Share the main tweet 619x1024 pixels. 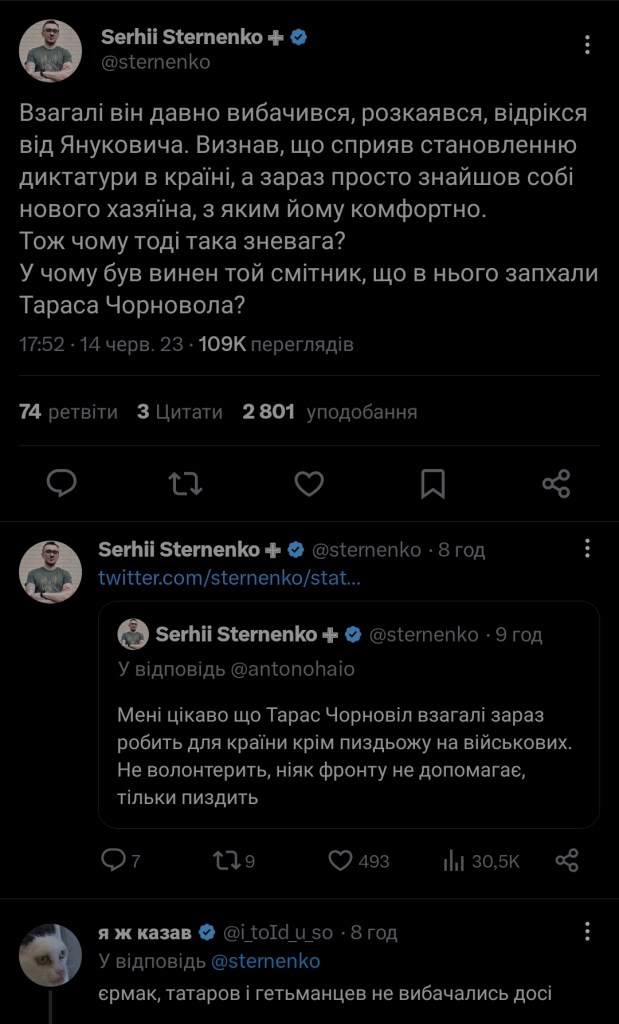pyautogui.click(x=556, y=484)
